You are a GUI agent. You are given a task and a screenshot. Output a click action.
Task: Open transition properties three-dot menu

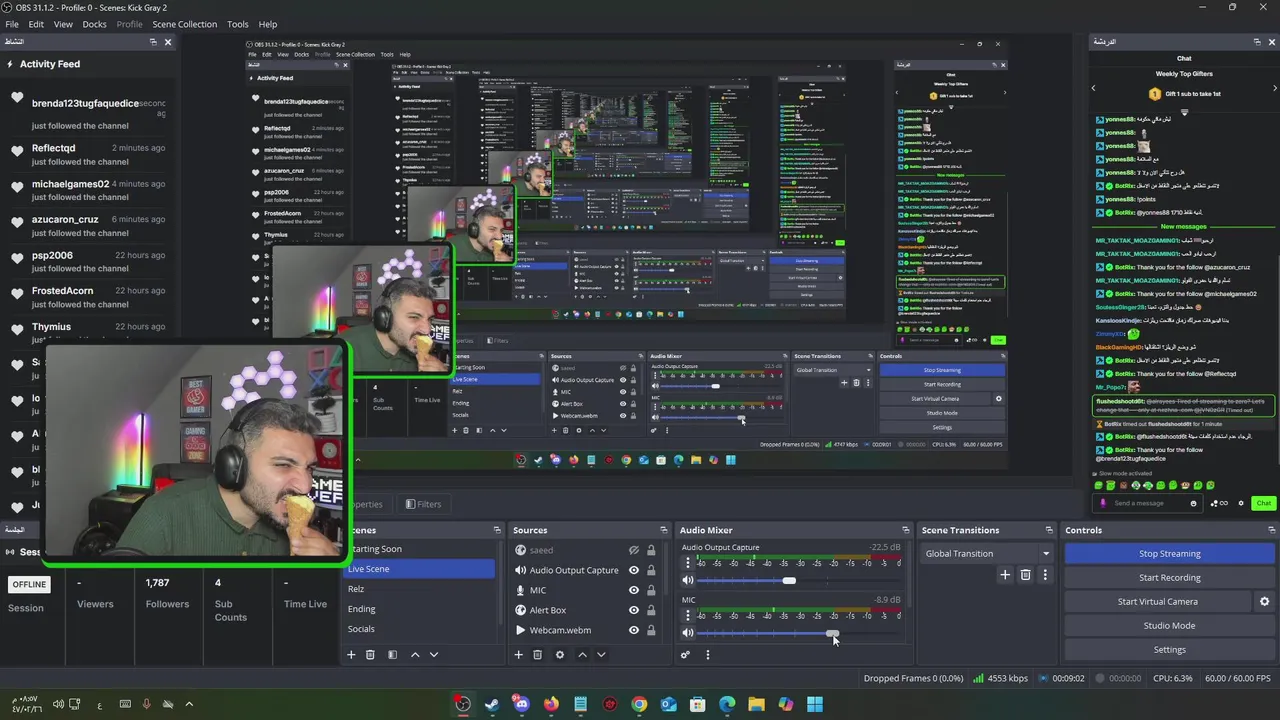tap(1045, 575)
